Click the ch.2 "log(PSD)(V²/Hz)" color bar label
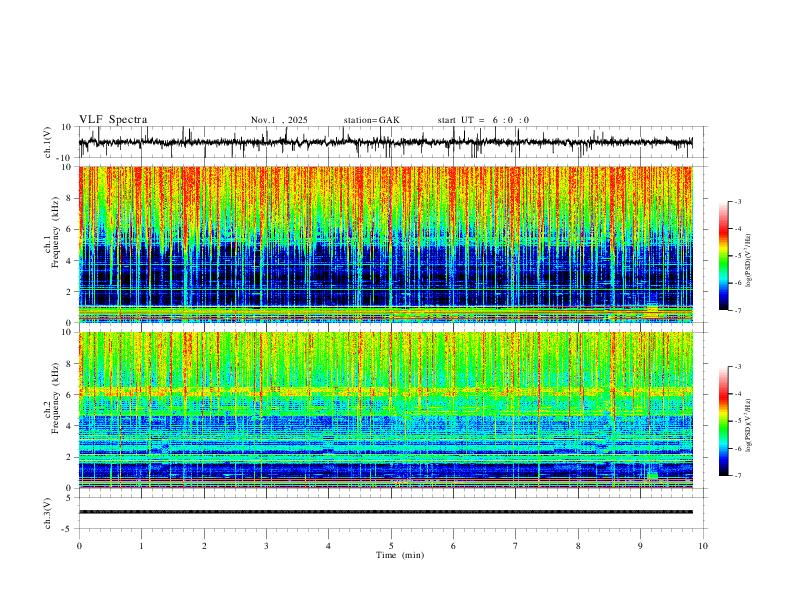792x612 pixels. click(x=749, y=426)
